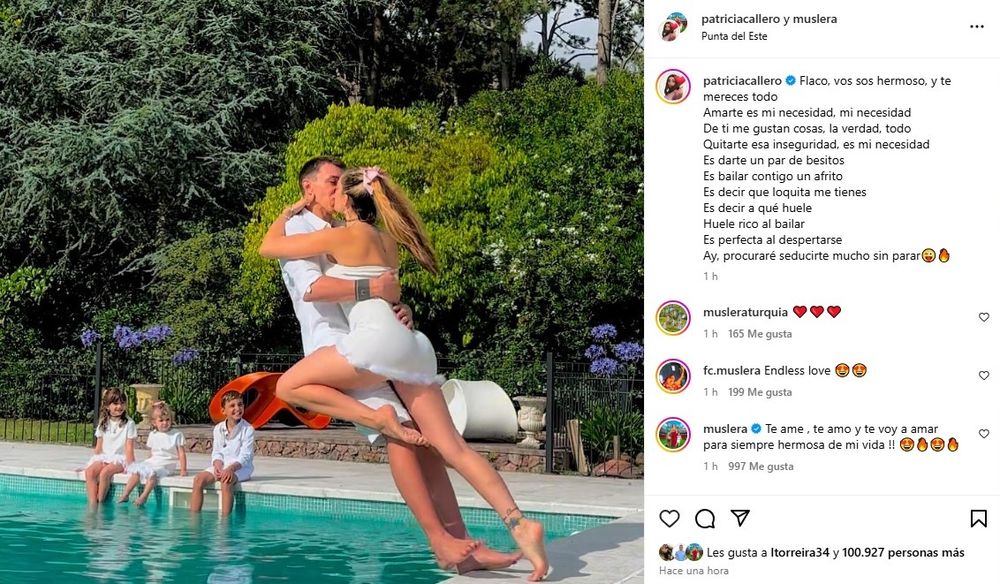This screenshot has height=584, width=1000.
Task: View the 997 Me gusta count
Action: pos(760,467)
